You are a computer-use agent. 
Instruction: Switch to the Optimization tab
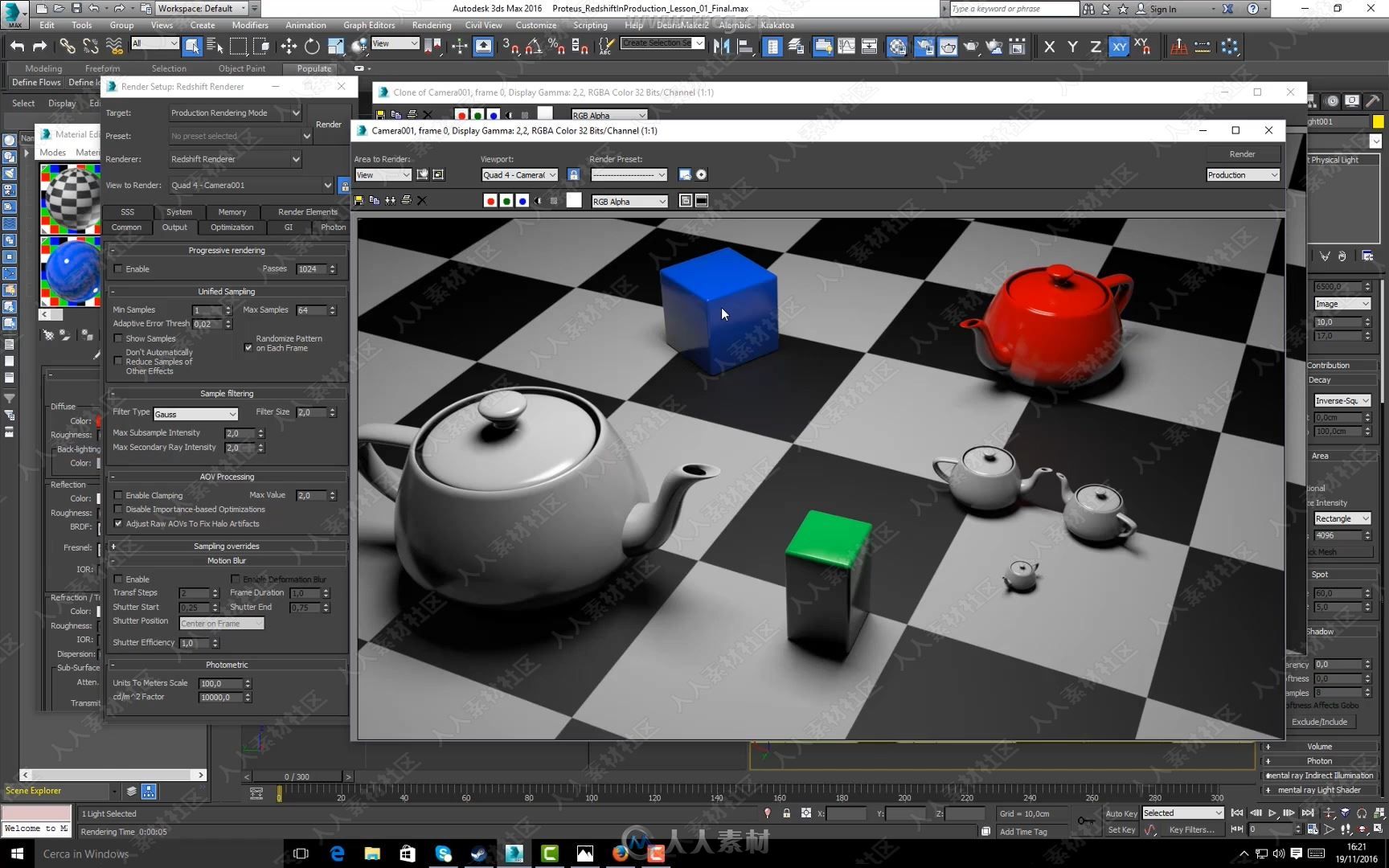231,227
